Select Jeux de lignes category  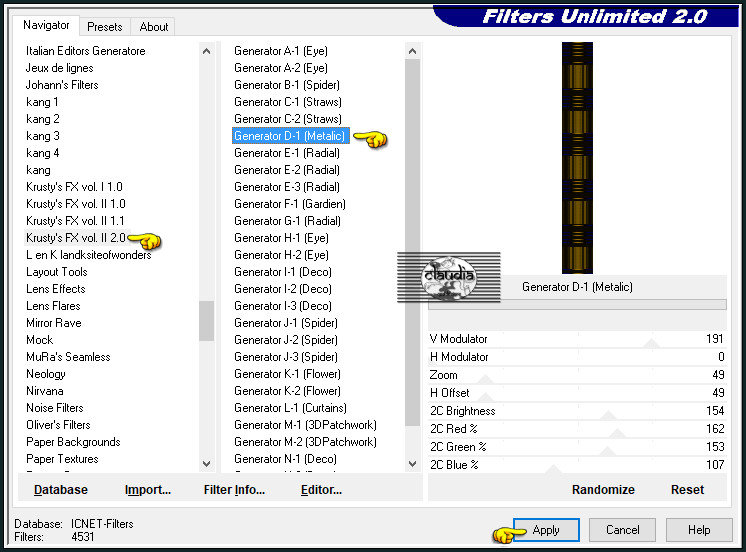(x=59, y=68)
